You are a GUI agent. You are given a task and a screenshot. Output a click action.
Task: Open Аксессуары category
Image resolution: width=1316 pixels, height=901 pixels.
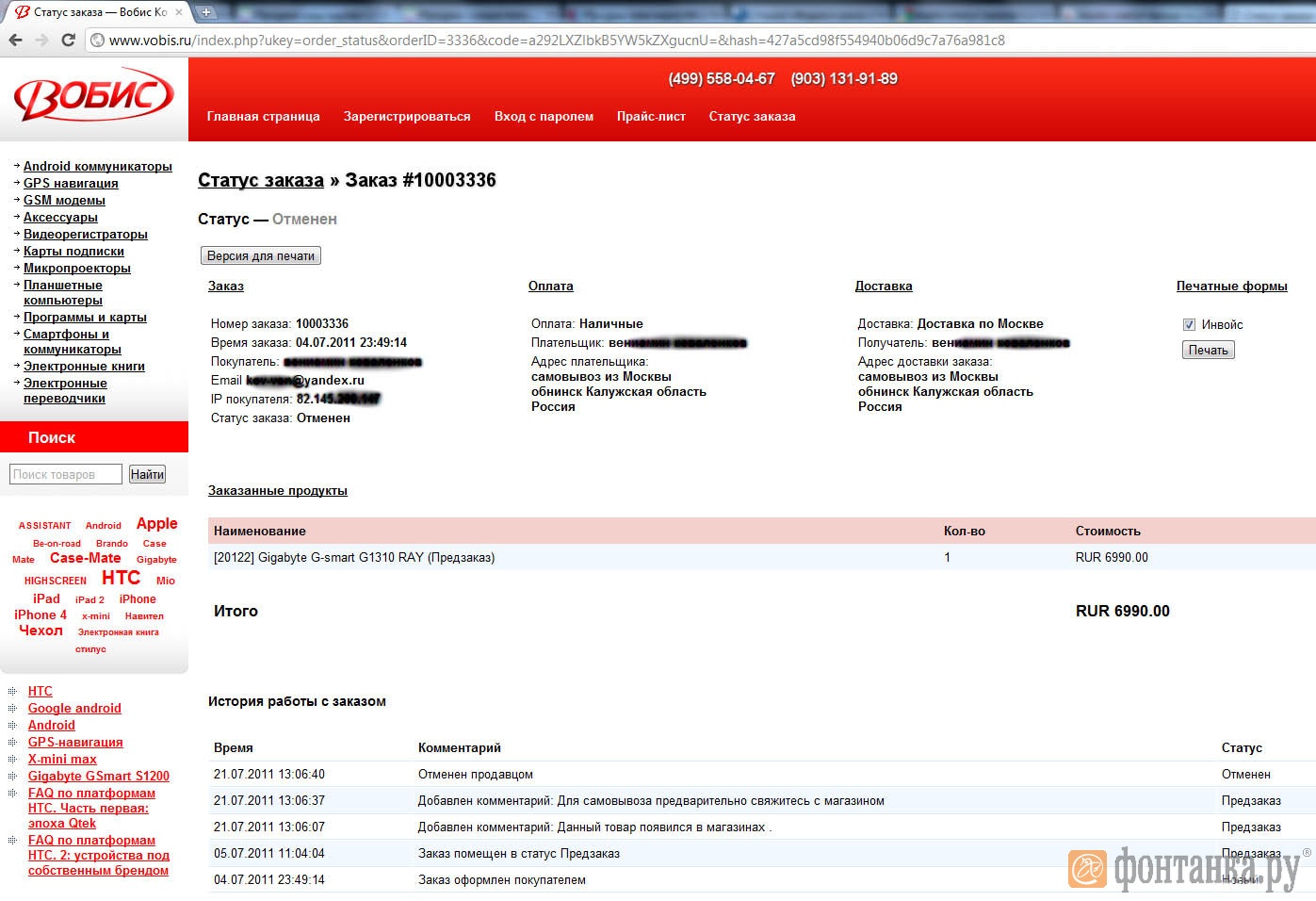pos(60,217)
